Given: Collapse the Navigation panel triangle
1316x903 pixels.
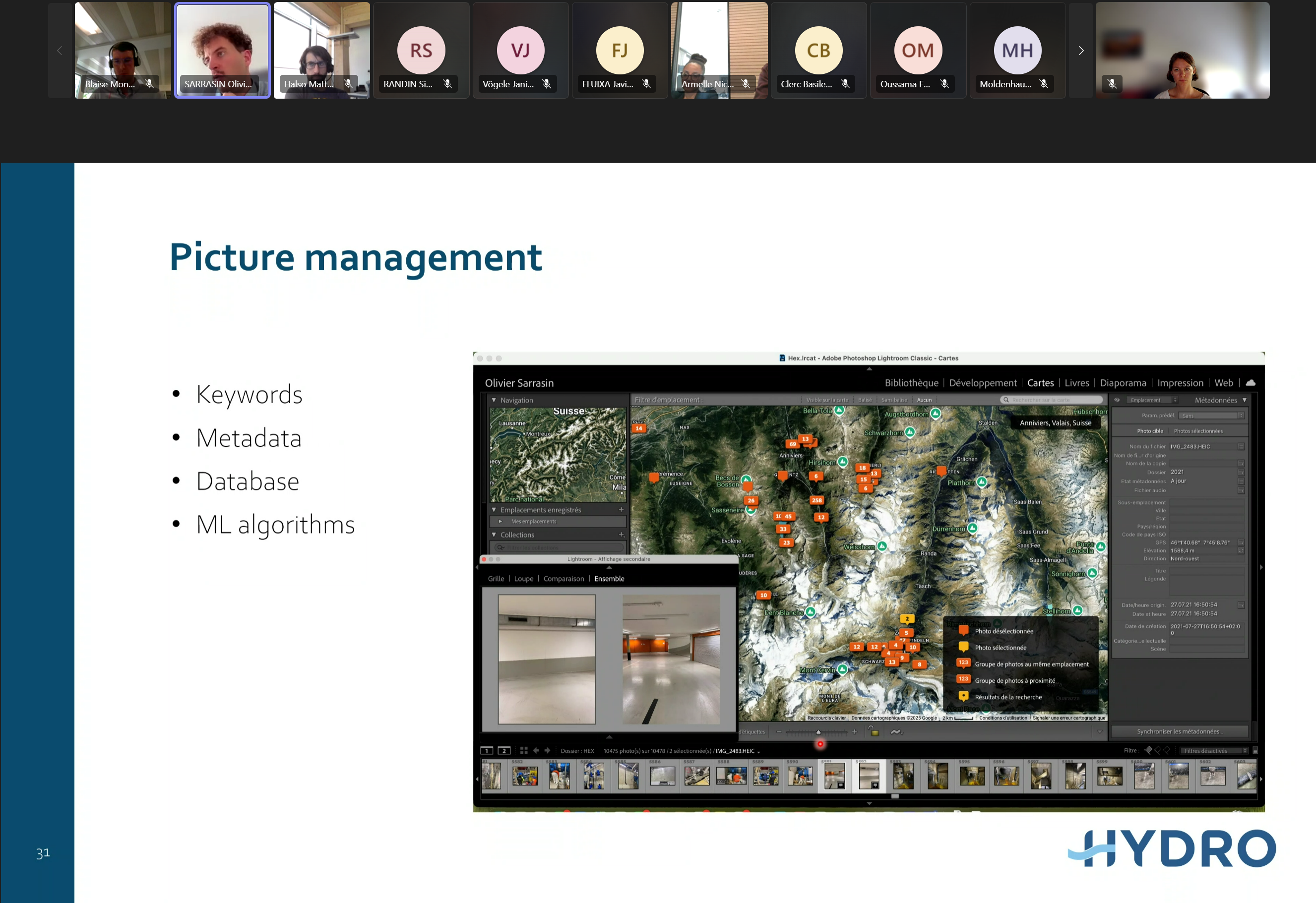Looking at the screenshot, I should (494, 400).
